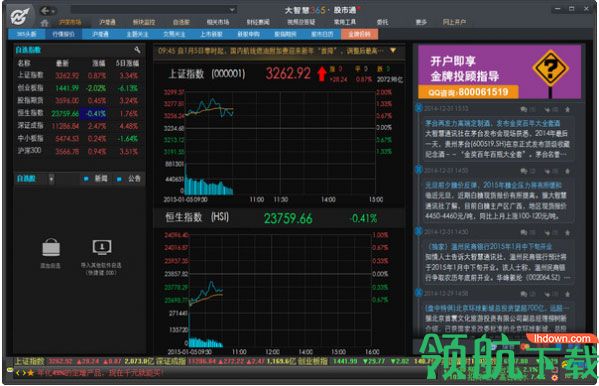599x386 pixels.
Task: Select the 沪深300 row
Action: (79, 151)
